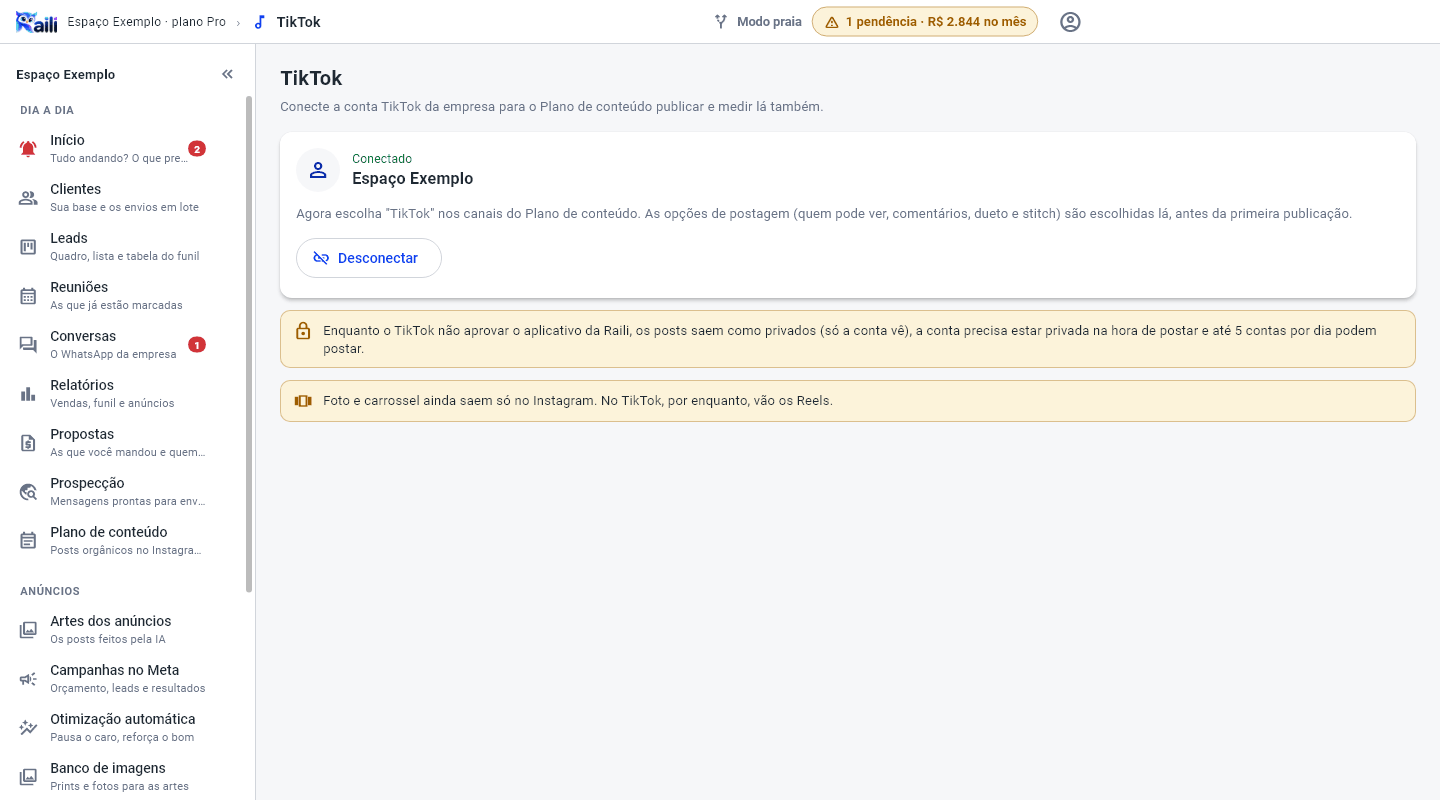Click the Início alarm bell icon
The height and width of the screenshot is (800, 1440).
(28, 149)
